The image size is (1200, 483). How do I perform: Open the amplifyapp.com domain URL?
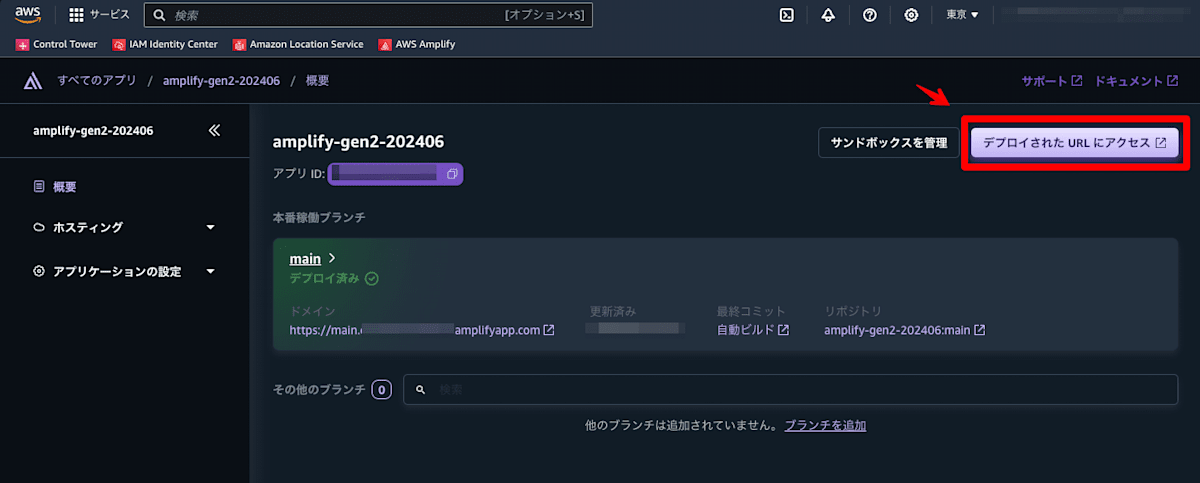[421, 330]
